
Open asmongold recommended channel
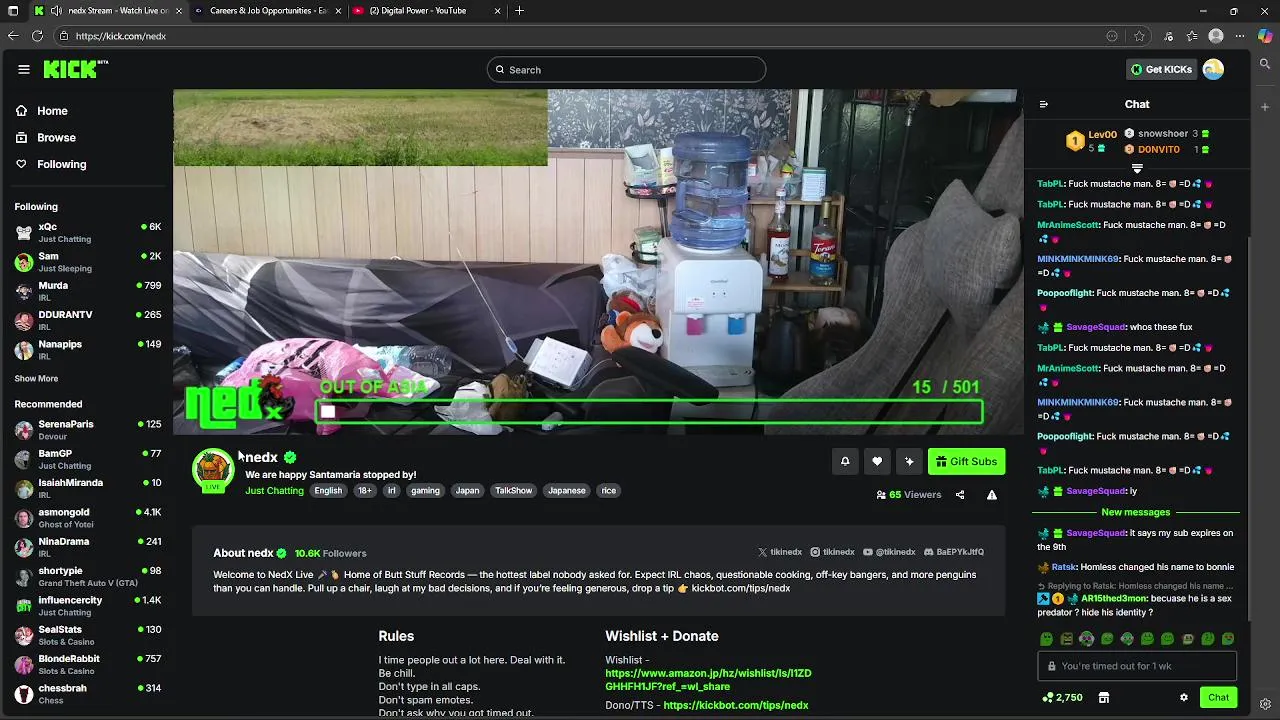pos(88,518)
